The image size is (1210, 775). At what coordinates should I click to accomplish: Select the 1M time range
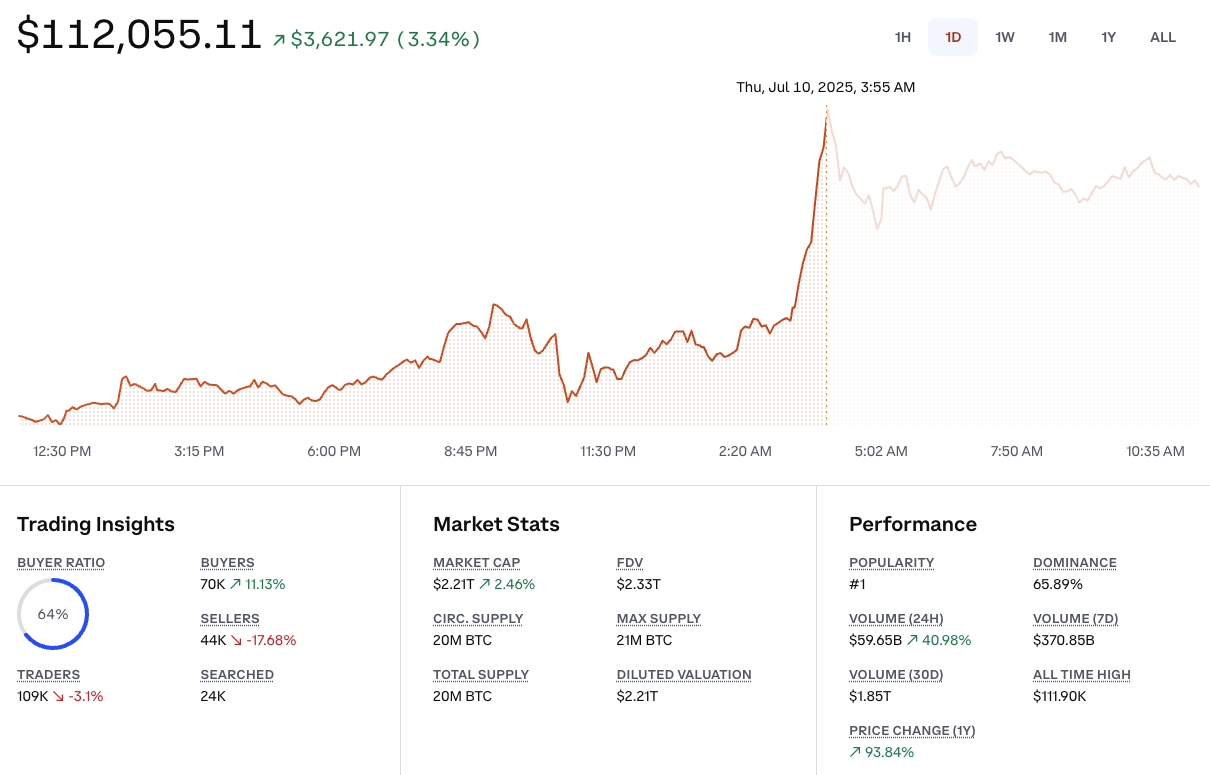tap(1057, 37)
